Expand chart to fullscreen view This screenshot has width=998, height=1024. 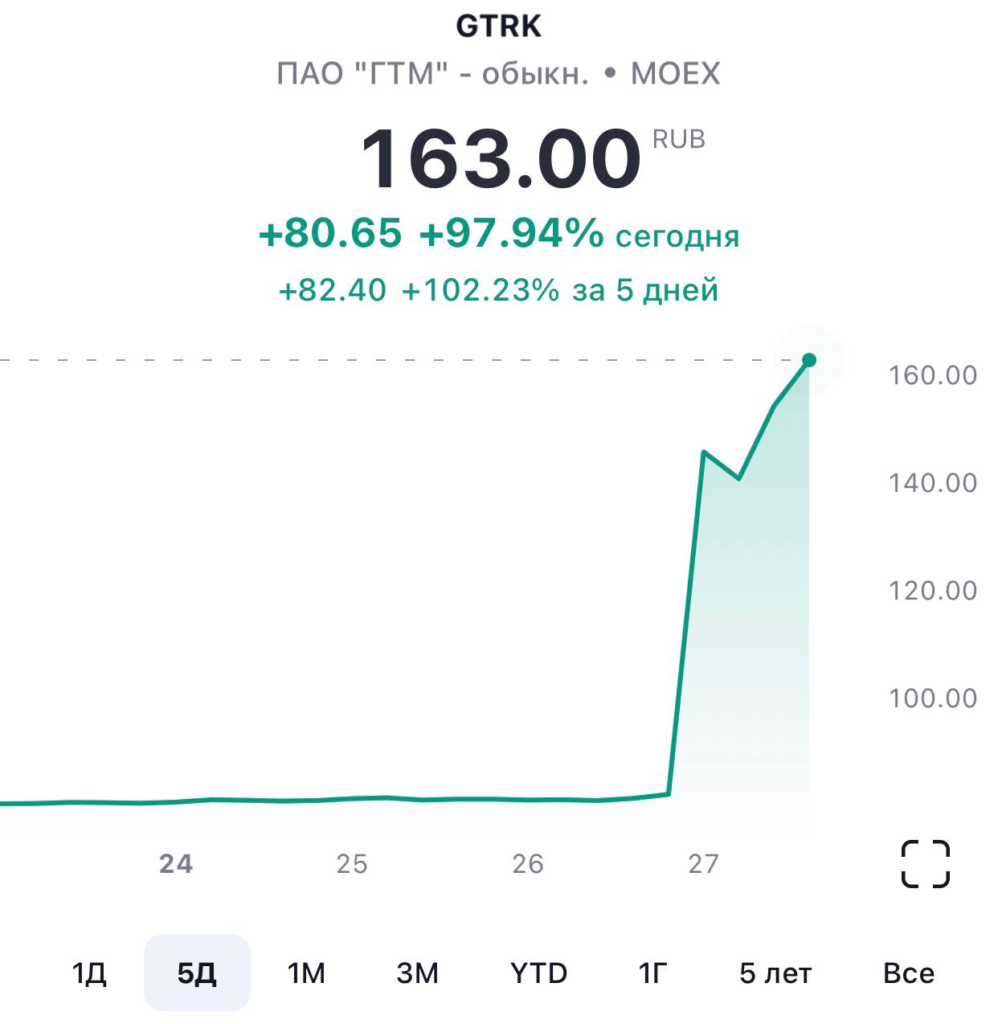[x=925, y=864]
